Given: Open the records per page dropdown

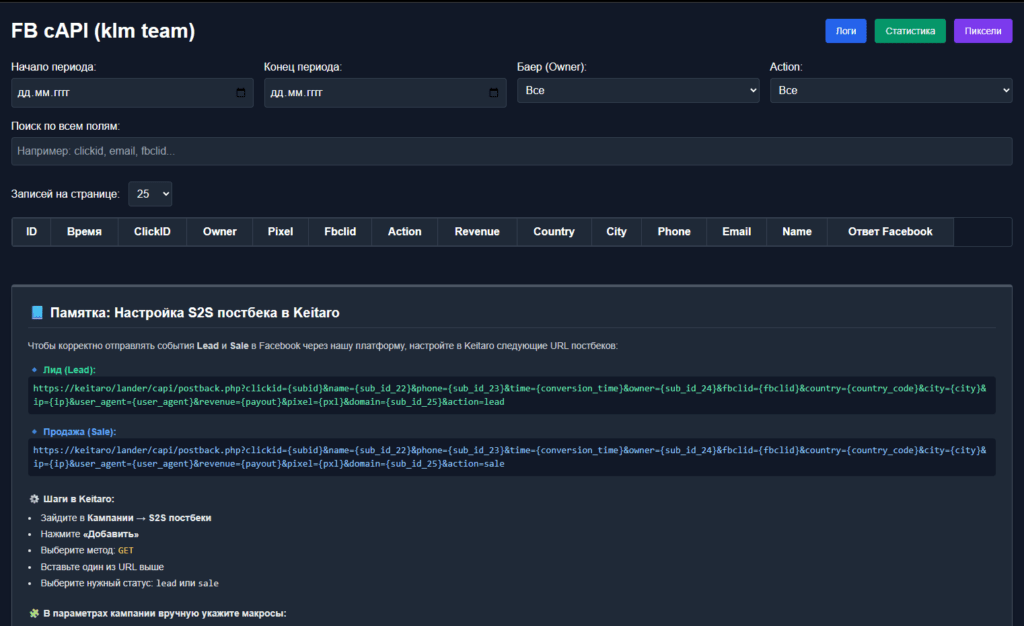Looking at the screenshot, I should point(150,194).
